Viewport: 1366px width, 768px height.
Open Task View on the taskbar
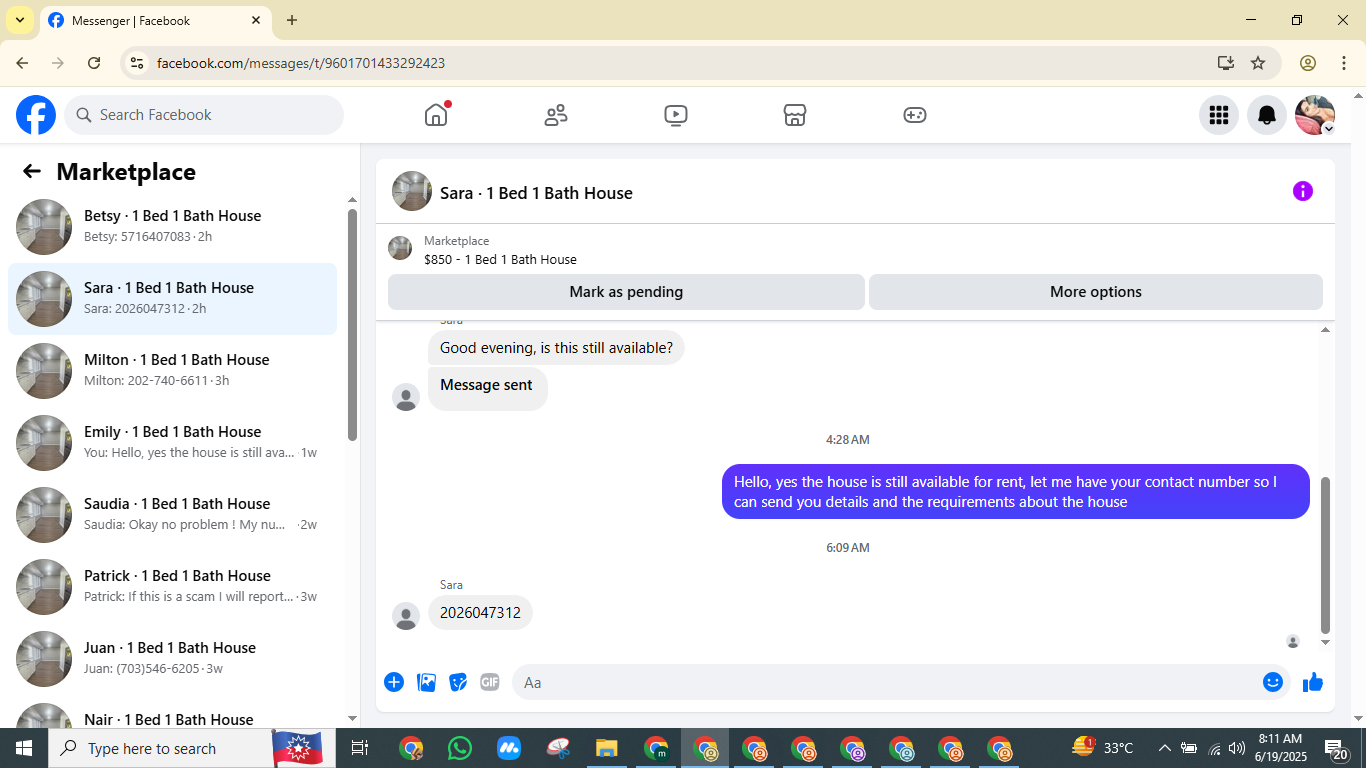click(x=360, y=748)
